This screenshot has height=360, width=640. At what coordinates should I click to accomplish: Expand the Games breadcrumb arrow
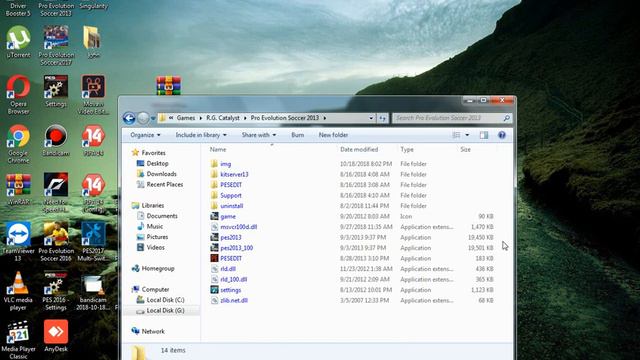[x=200, y=118]
